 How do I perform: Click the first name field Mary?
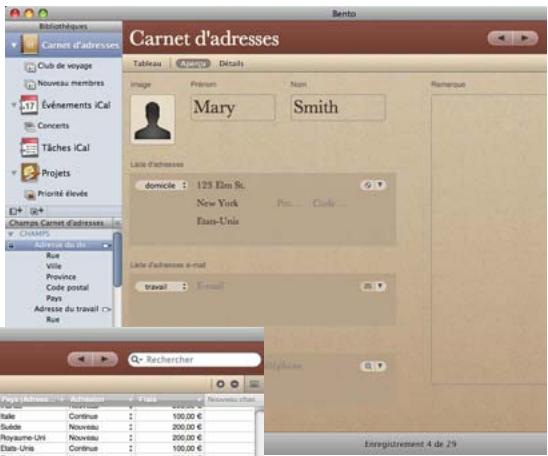point(233,108)
